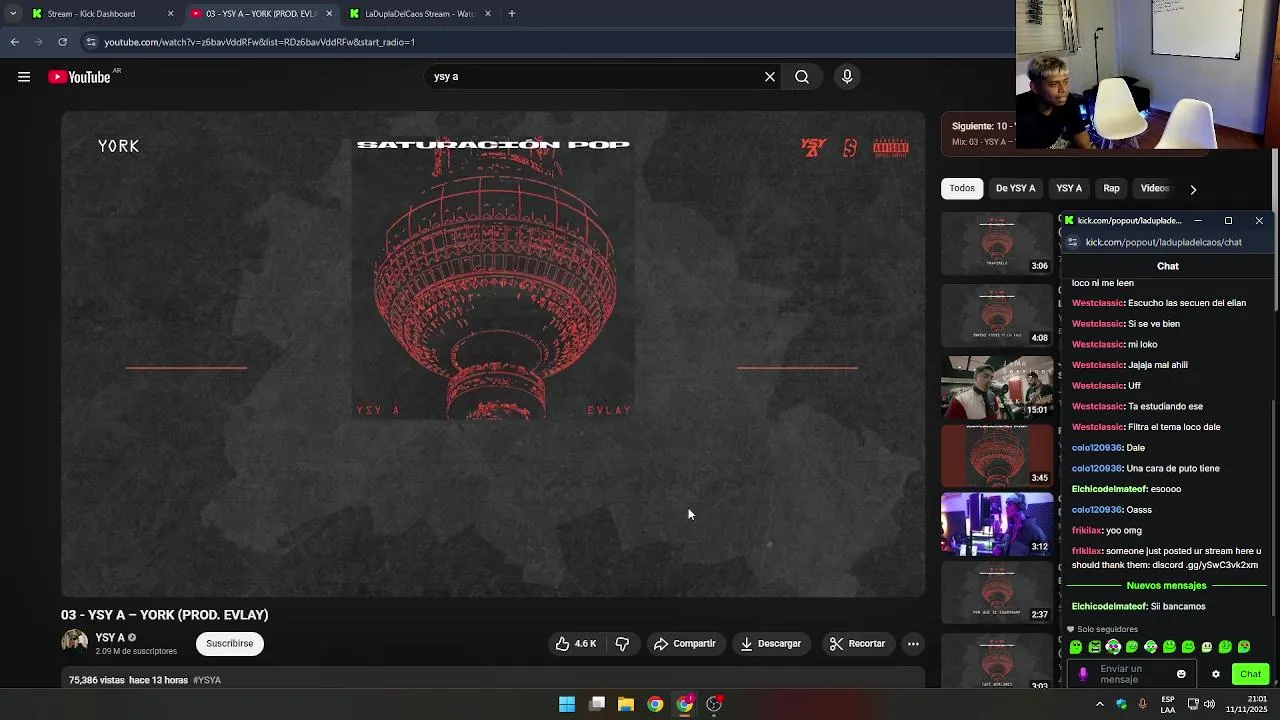Close the YSY A YORK browser tab

tap(329, 14)
